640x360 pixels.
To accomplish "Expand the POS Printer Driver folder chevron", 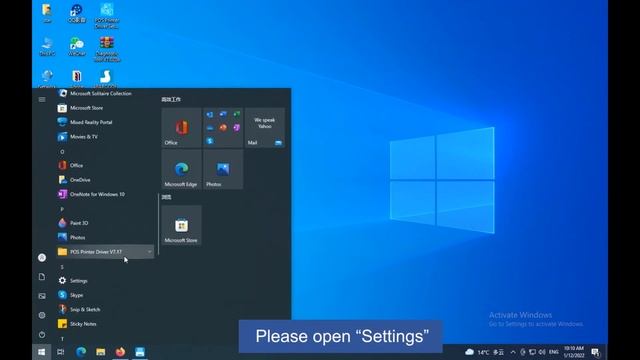I will pos(149,252).
